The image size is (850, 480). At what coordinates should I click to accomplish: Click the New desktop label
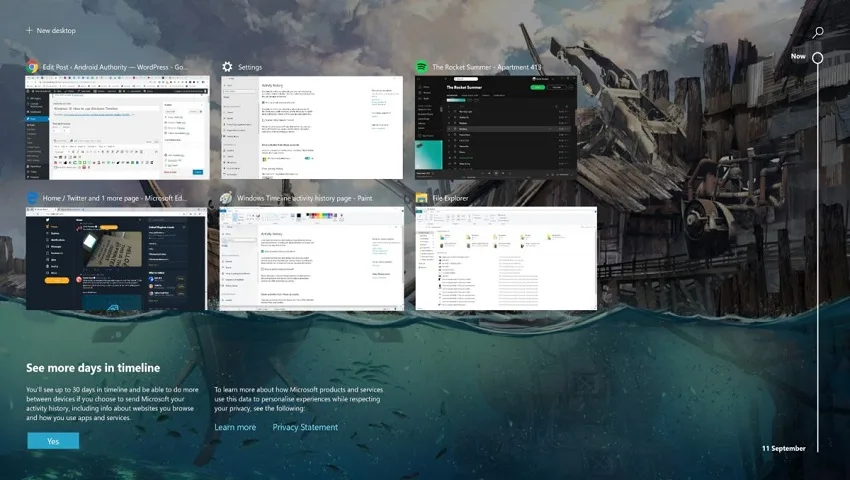click(56, 31)
